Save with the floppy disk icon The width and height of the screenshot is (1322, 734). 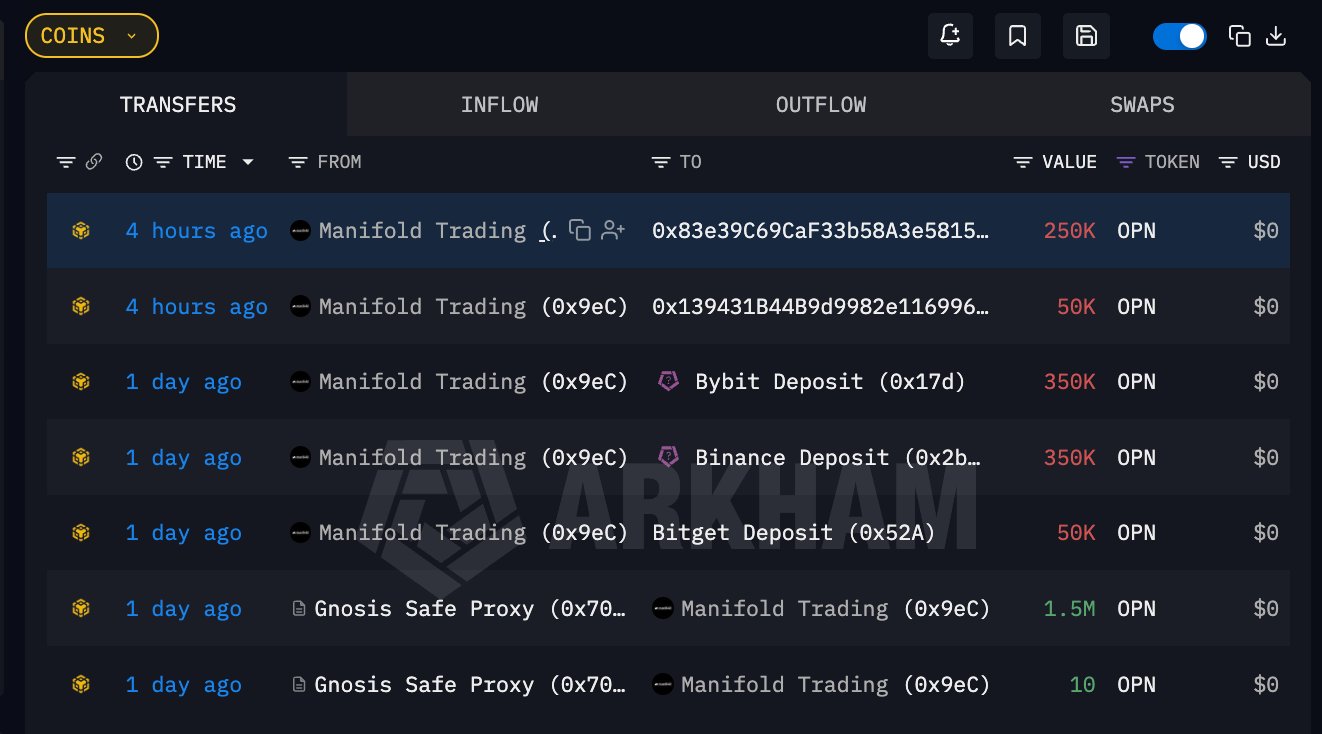point(1086,36)
